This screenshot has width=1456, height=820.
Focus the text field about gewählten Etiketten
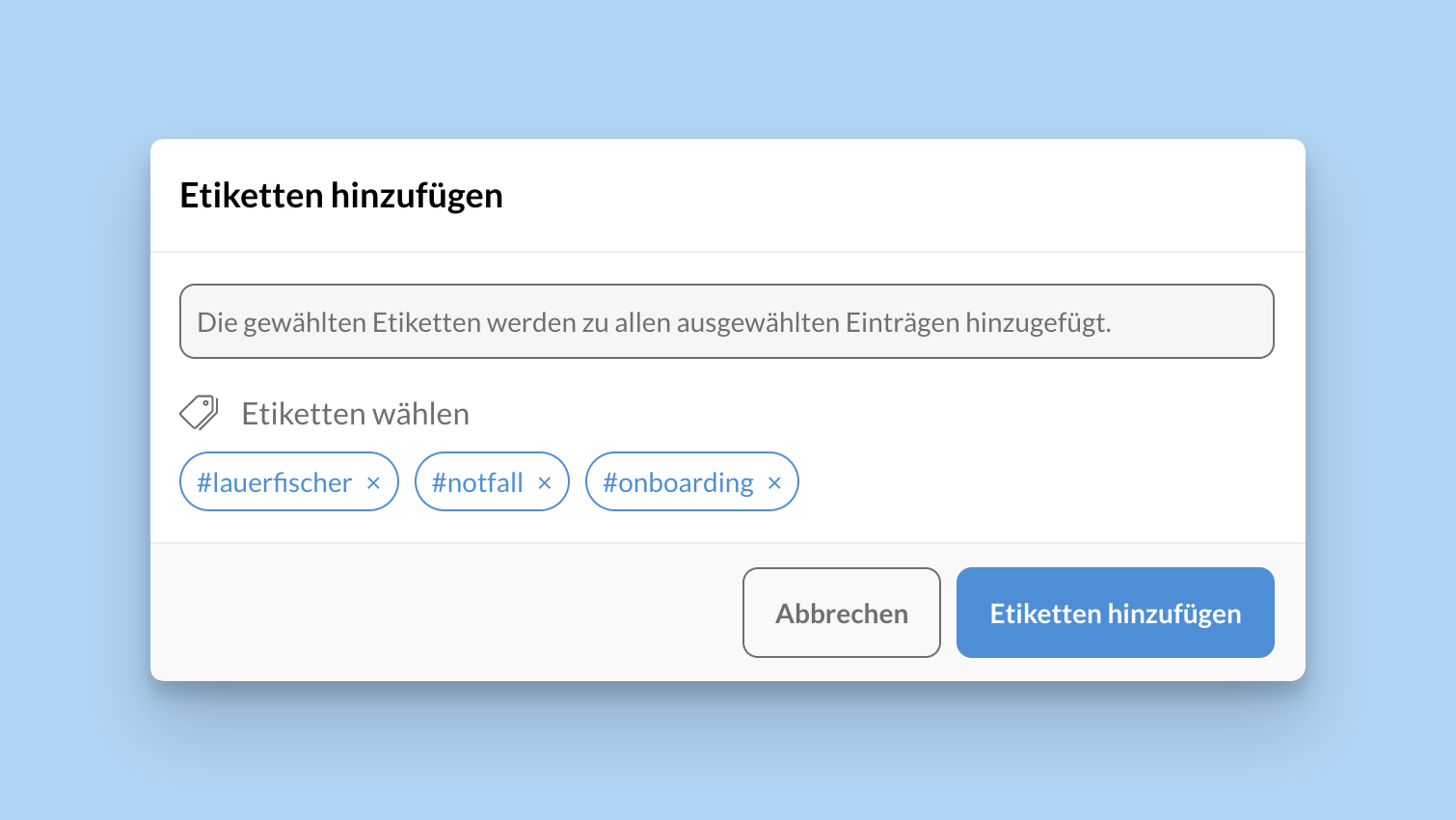pos(726,321)
